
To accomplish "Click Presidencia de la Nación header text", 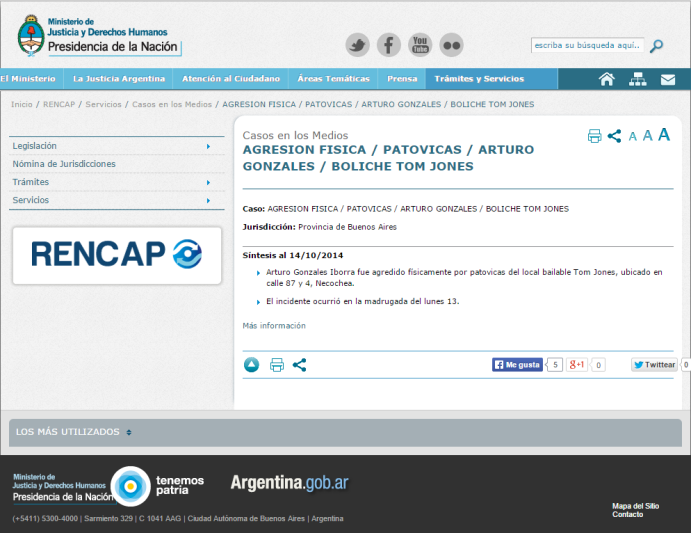I will (x=112, y=47).
